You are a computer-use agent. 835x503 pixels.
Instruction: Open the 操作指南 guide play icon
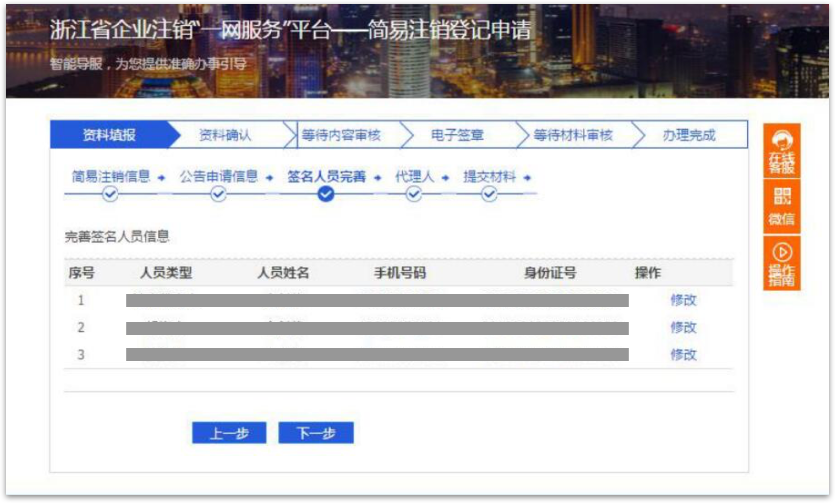[781, 264]
